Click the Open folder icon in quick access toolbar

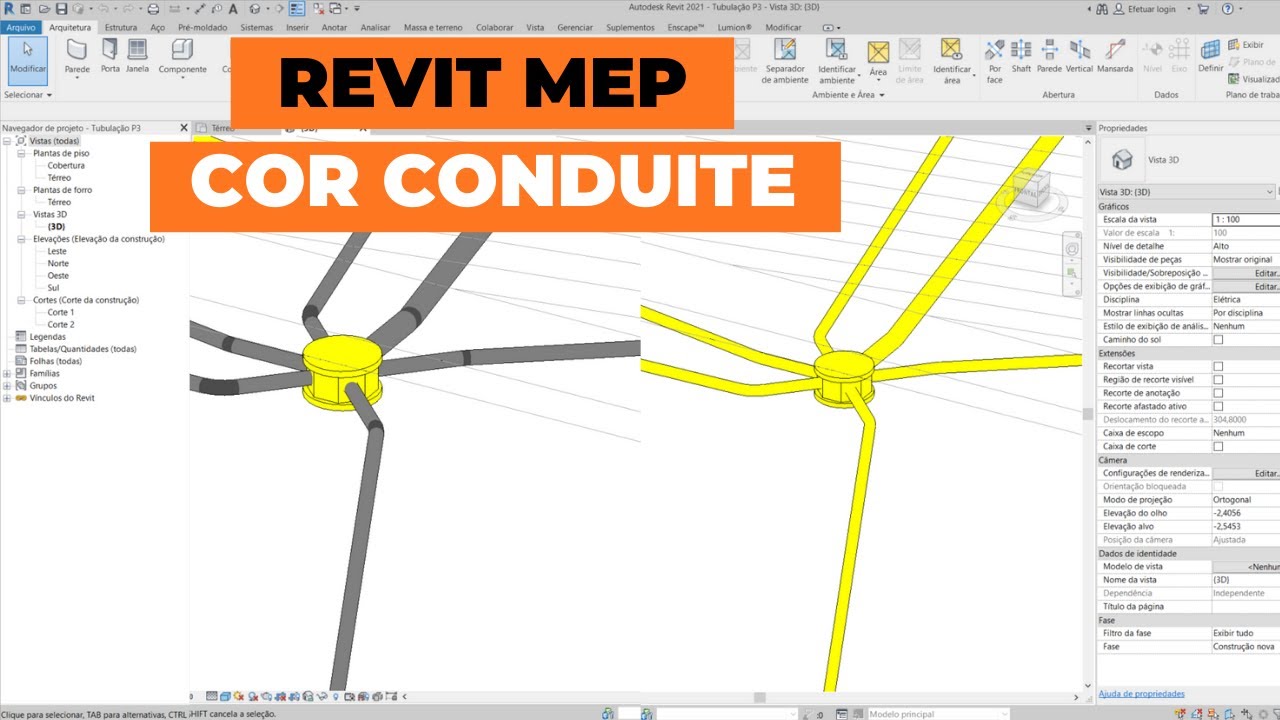point(45,8)
